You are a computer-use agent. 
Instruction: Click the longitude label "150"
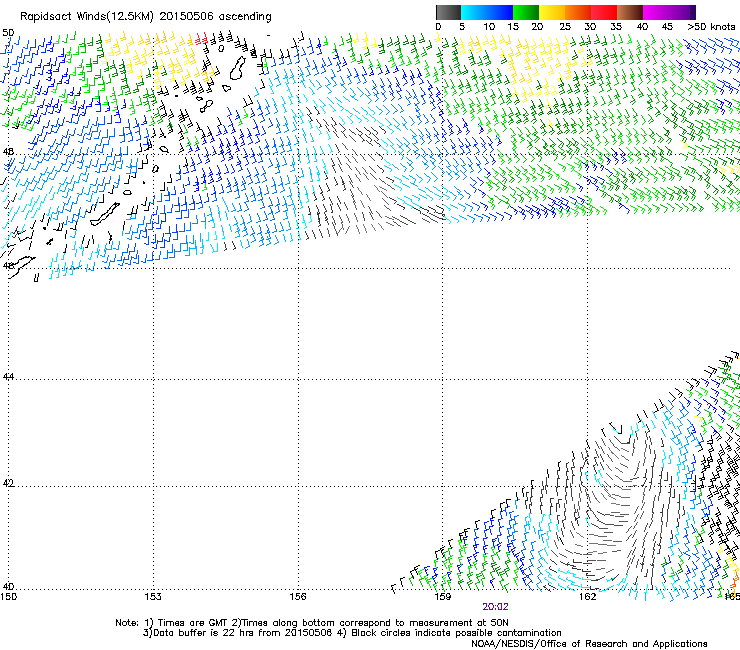[x=8, y=597]
